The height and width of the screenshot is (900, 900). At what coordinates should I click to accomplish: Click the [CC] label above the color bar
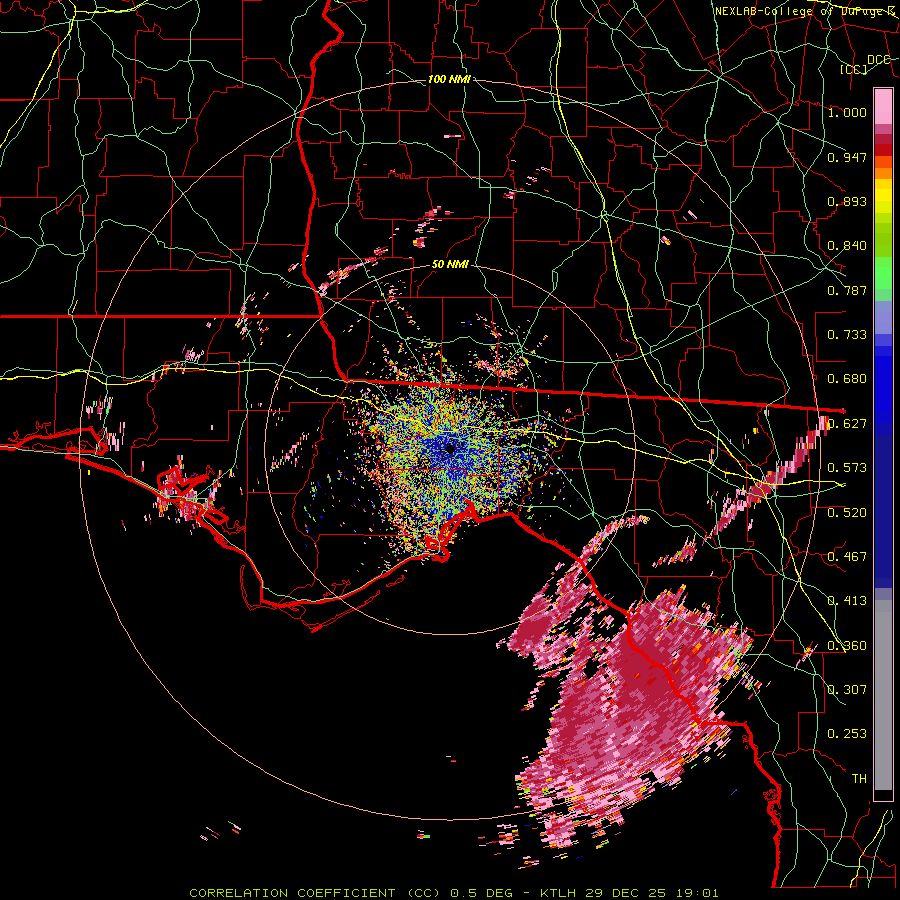pyautogui.click(x=854, y=69)
